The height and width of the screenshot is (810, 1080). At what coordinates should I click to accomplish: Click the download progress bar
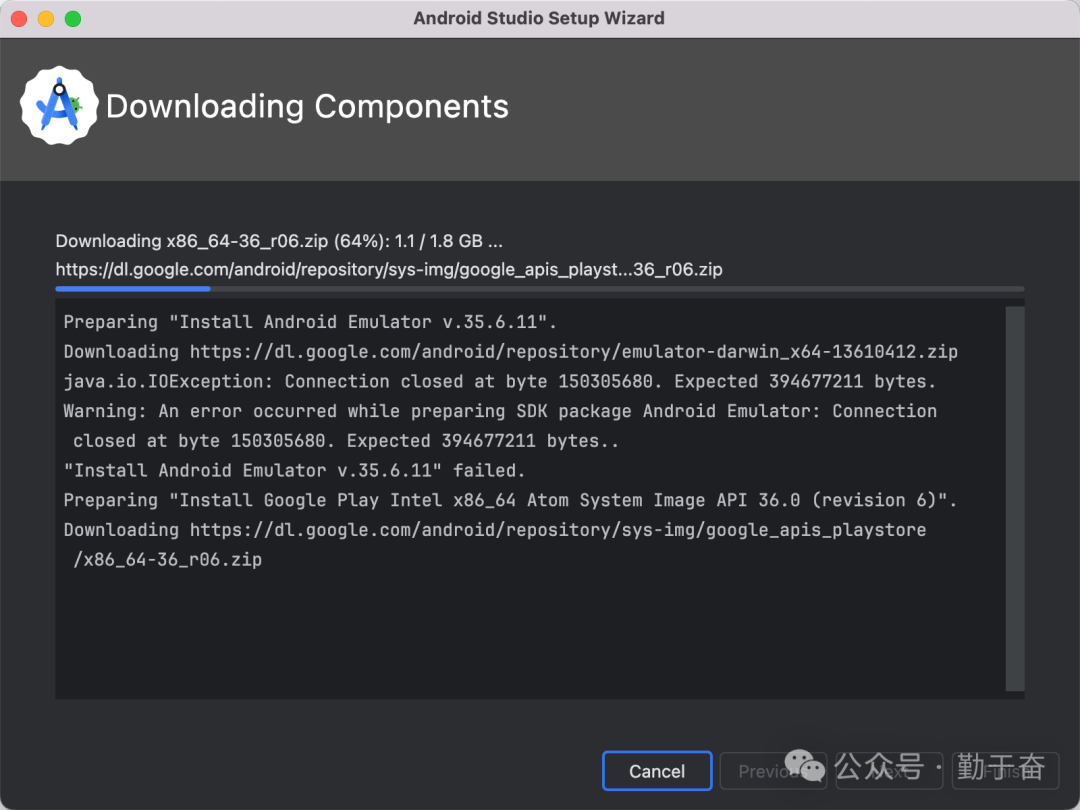(539, 289)
